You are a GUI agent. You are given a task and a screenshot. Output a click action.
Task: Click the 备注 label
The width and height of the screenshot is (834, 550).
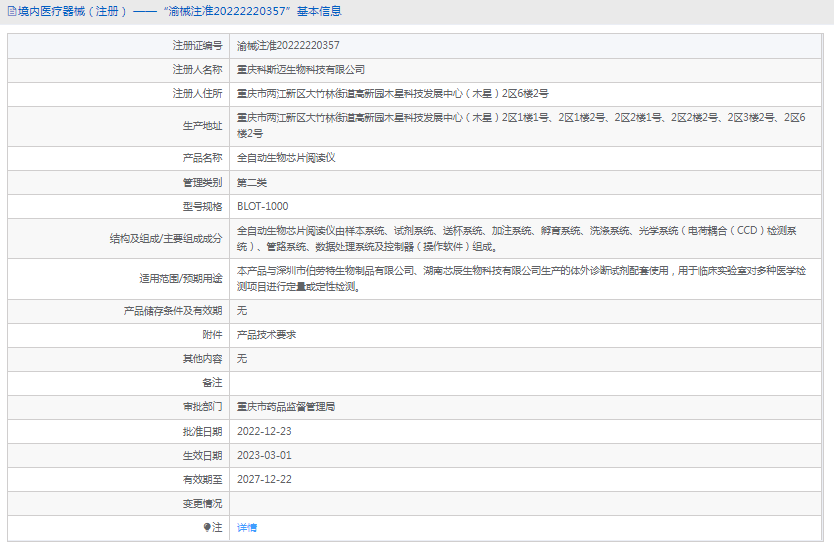212,382
